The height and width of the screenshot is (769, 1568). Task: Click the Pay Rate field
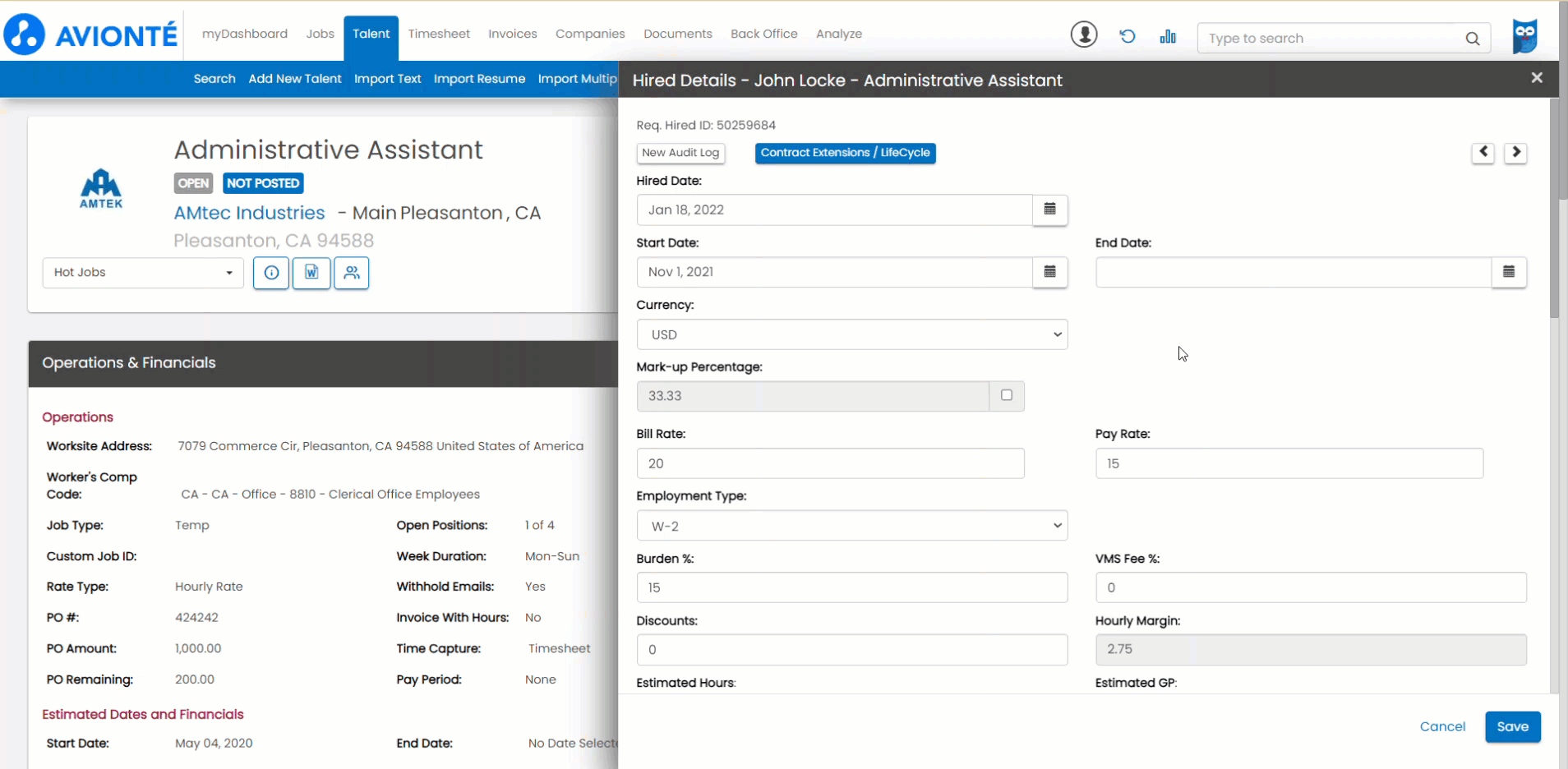(1289, 463)
